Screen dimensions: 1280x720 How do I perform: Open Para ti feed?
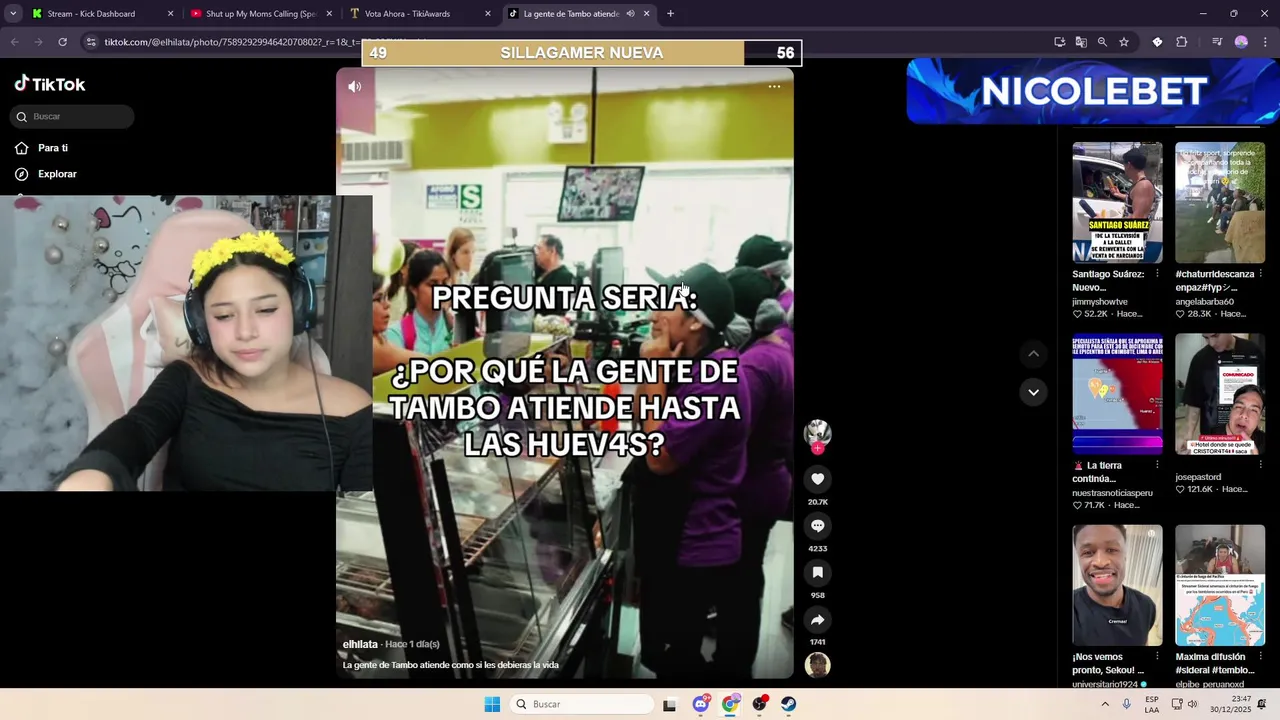[43, 148]
